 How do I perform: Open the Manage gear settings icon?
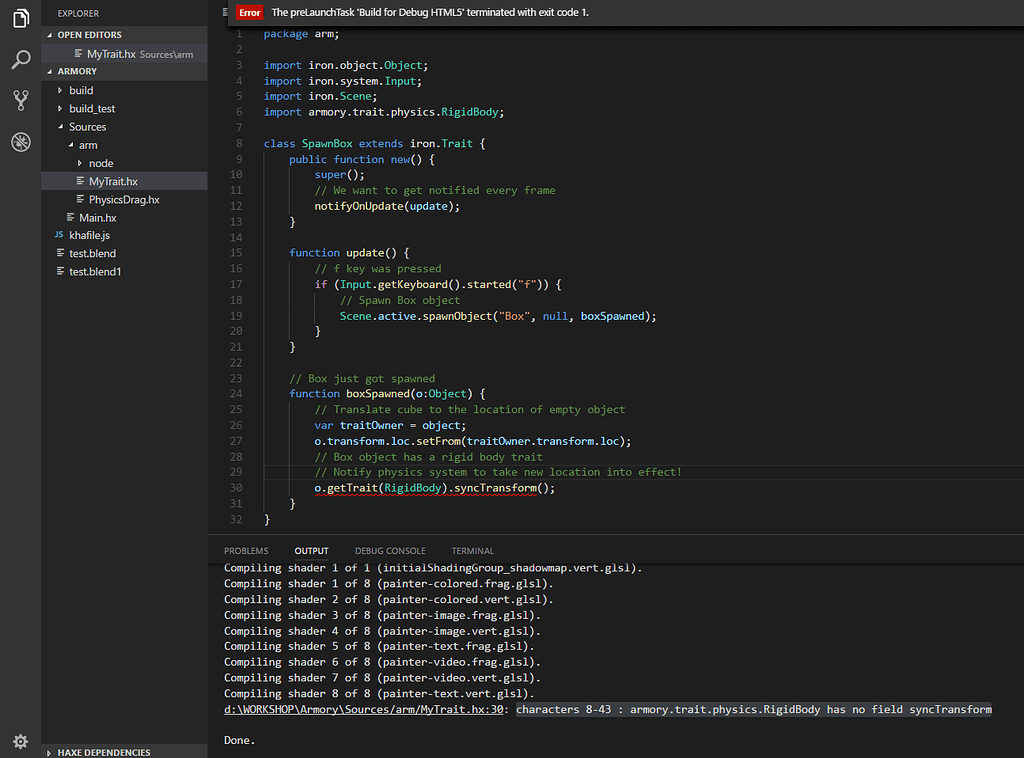coord(20,741)
